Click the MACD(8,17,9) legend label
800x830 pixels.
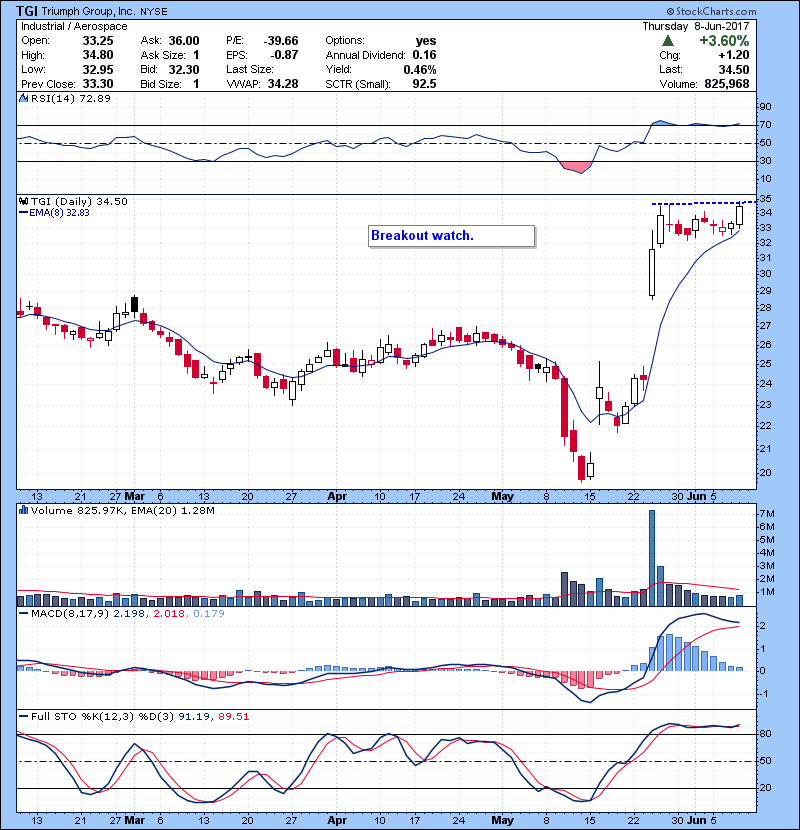[70, 614]
